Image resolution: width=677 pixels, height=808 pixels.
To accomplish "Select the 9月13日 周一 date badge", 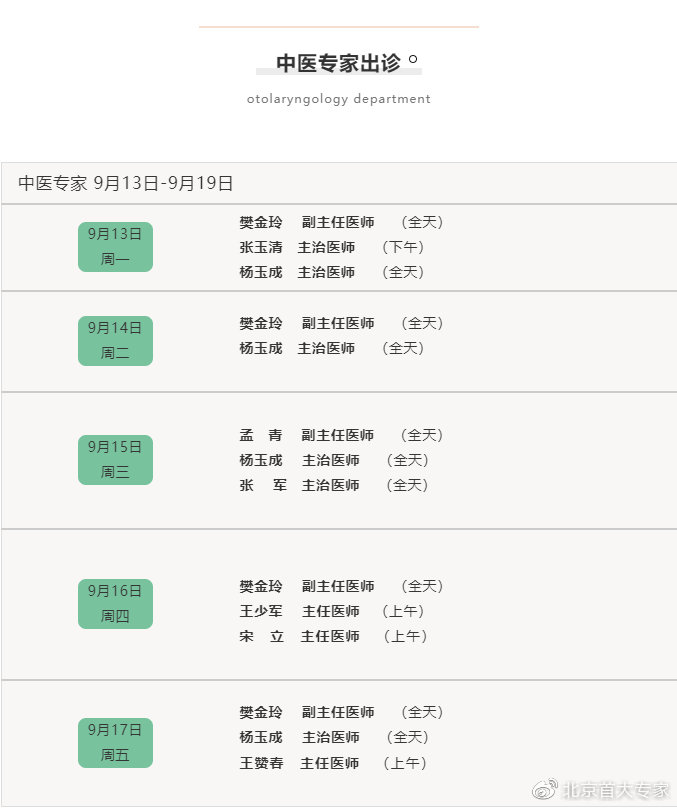I will tap(115, 247).
